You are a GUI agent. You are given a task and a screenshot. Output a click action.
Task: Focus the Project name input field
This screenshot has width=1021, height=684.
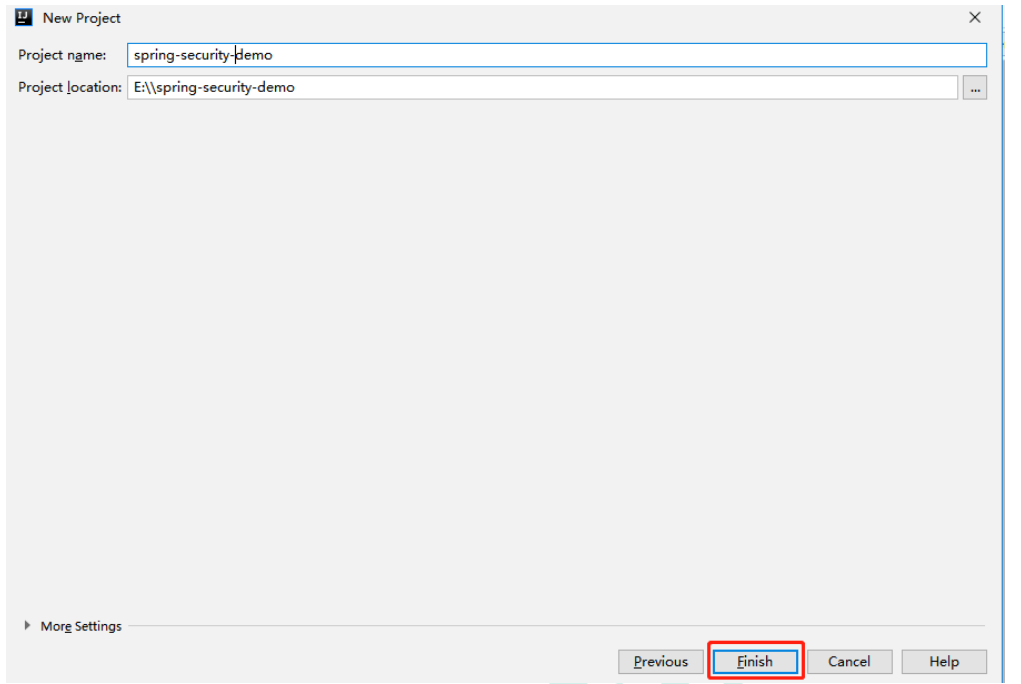point(557,55)
